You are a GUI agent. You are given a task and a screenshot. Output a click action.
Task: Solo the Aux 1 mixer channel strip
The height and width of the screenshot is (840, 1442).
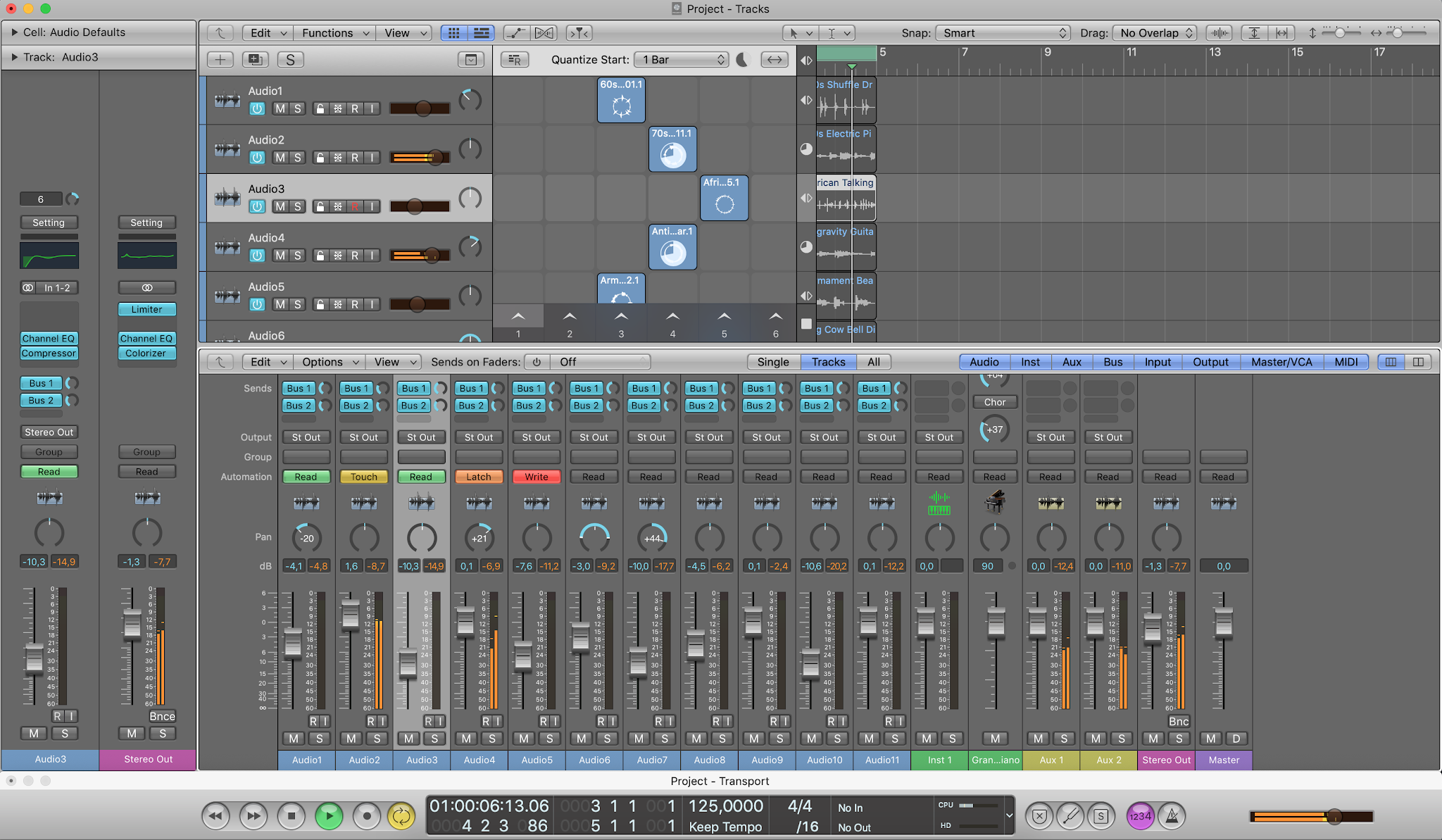[x=1064, y=739]
